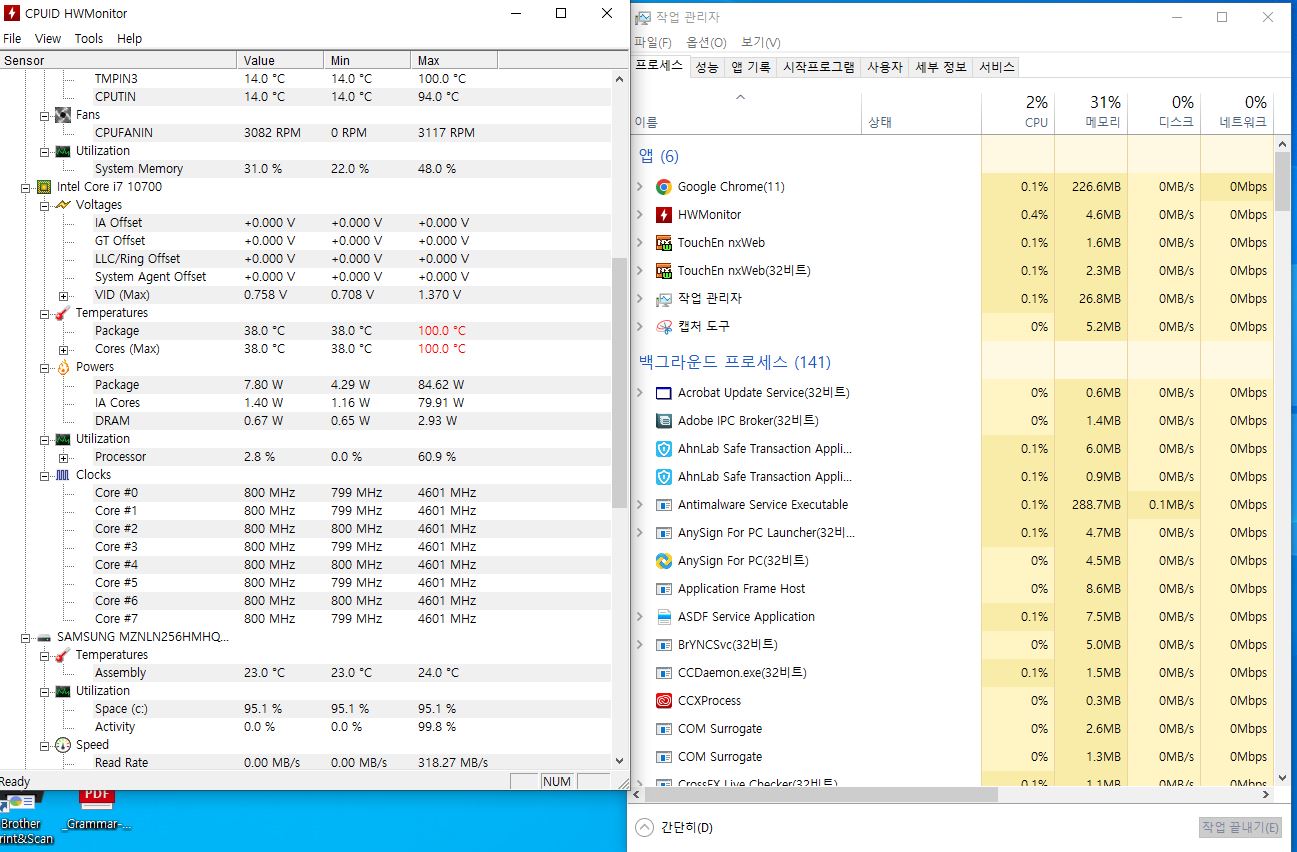The height and width of the screenshot is (852, 1297).
Task: Expand the Cores (Max) temperature node
Action: click(x=64, y=349)
